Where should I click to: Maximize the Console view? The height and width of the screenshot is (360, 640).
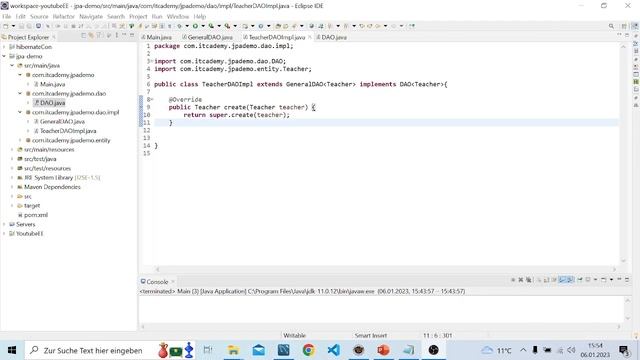click(627, 280)
